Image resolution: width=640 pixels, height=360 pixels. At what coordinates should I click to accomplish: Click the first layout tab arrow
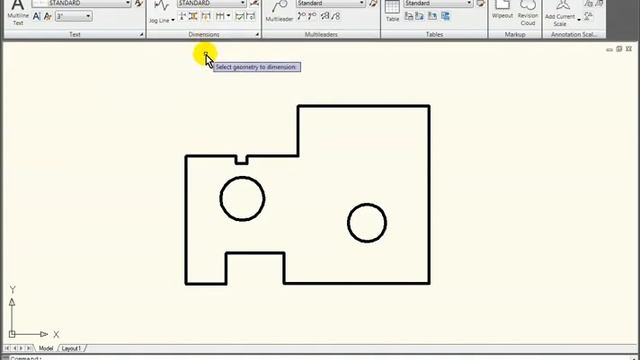[7, 348]
